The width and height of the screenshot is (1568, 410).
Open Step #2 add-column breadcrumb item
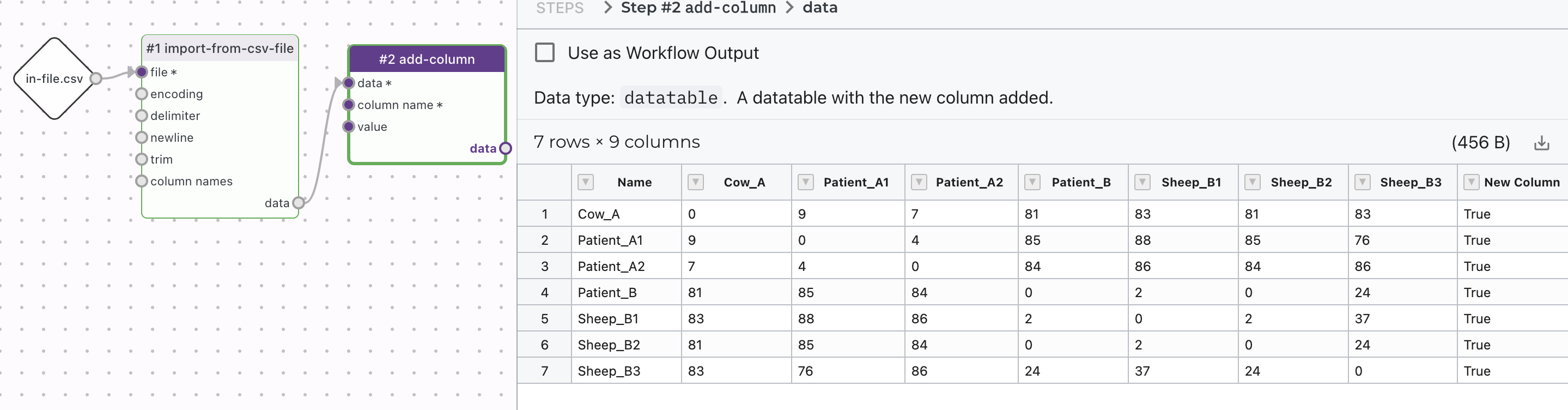[x=697, y=8]
